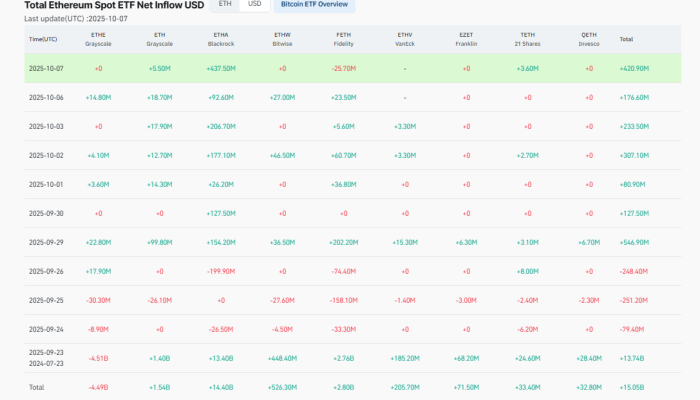This screenshot has height=400, width=700.
Task: Open the Bitcoin ETF Overview link
Action: (314, 5)
